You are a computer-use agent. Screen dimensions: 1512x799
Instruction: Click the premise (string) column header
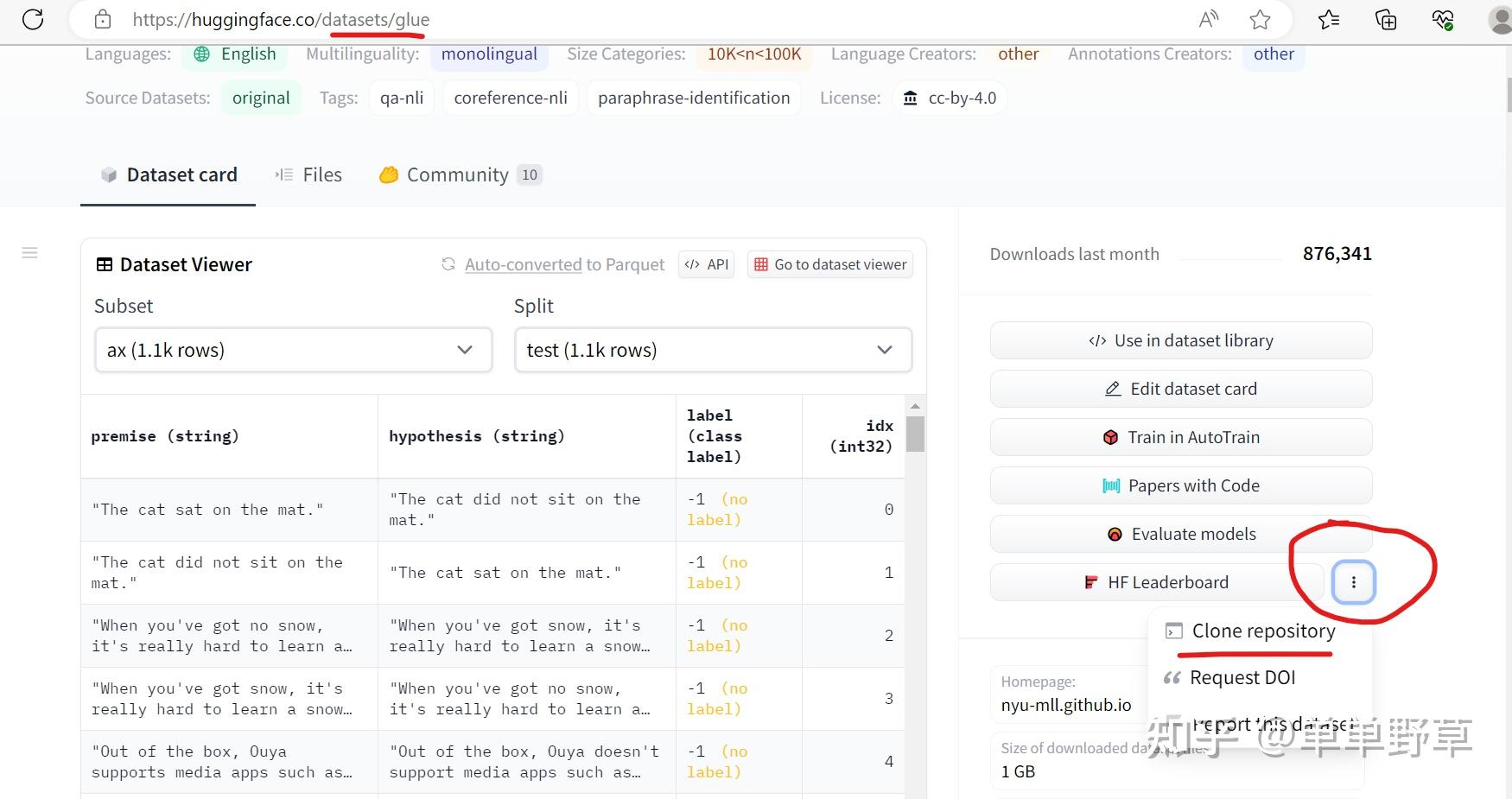tap(229, 436)
